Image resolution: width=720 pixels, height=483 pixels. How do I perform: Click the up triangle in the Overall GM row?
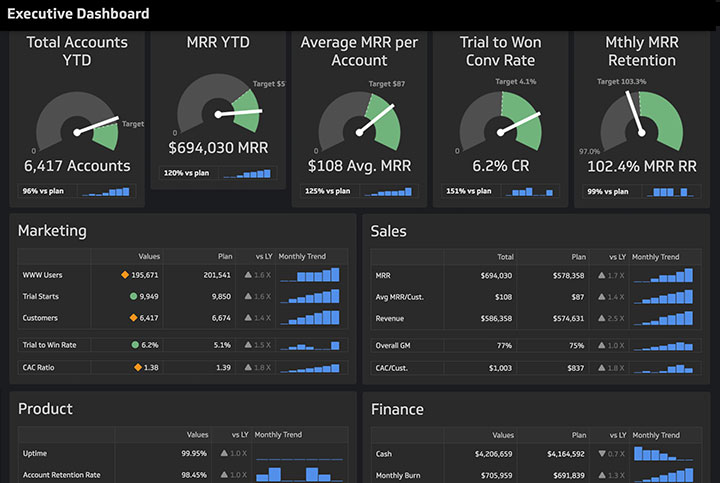point(602,345)
